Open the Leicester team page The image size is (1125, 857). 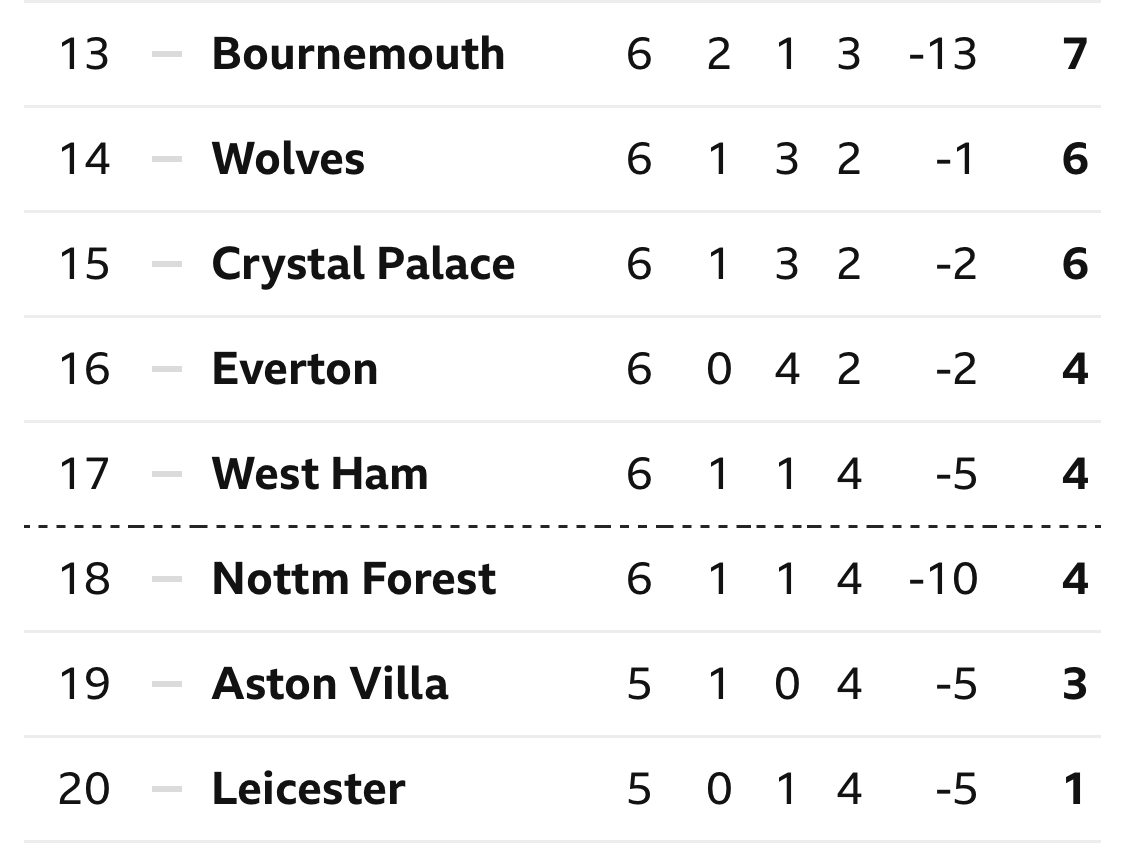[x=309, y=789]
